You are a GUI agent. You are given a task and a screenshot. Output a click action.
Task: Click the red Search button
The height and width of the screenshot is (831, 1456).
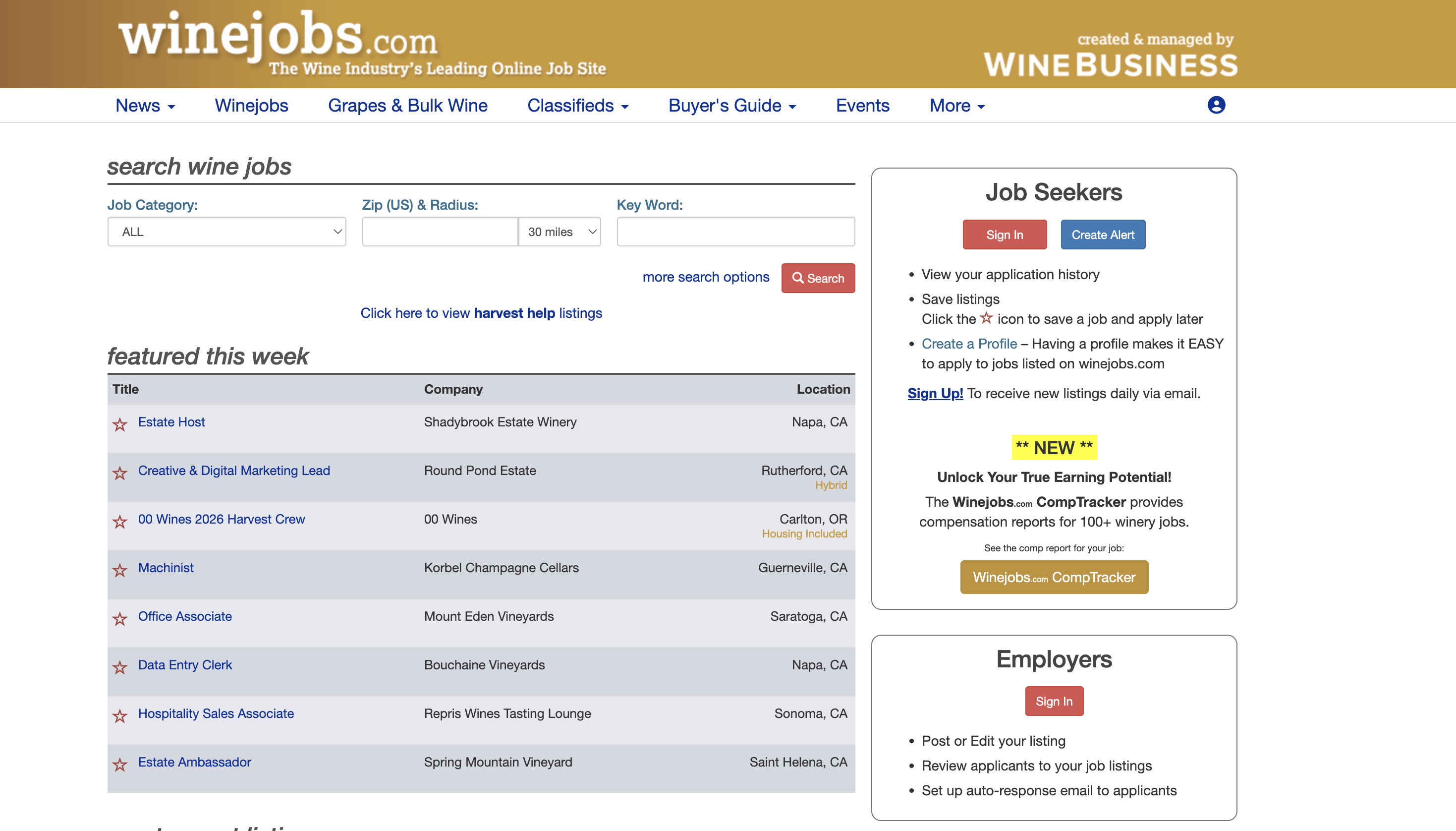(x=818, y=278)
